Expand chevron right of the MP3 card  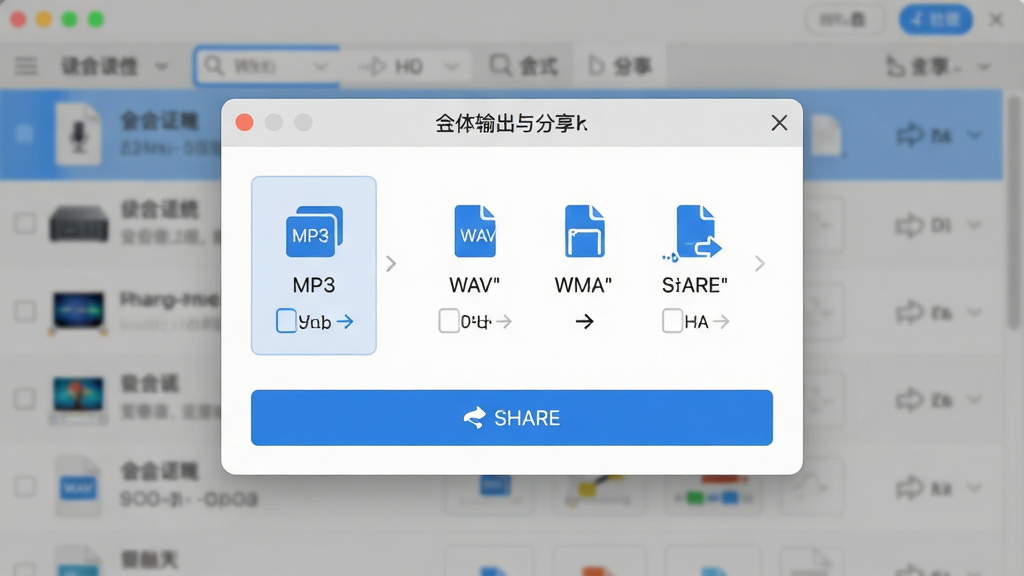point(391,264)
